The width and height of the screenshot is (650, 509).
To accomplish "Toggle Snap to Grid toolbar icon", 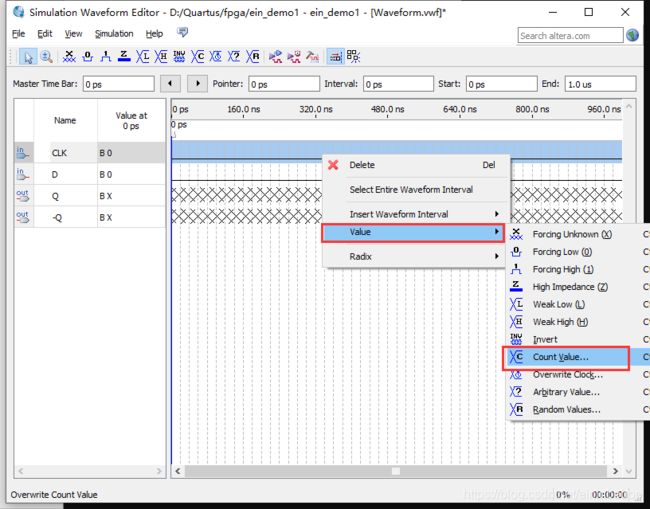I will (335, 57).
